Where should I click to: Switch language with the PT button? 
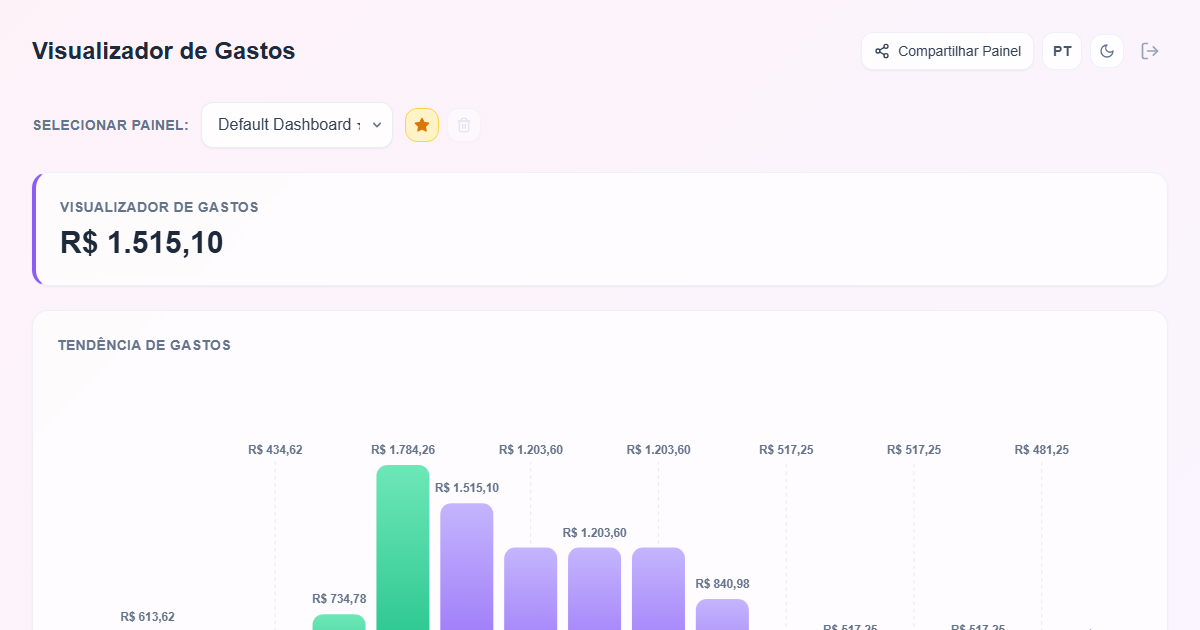point(1062,51)
